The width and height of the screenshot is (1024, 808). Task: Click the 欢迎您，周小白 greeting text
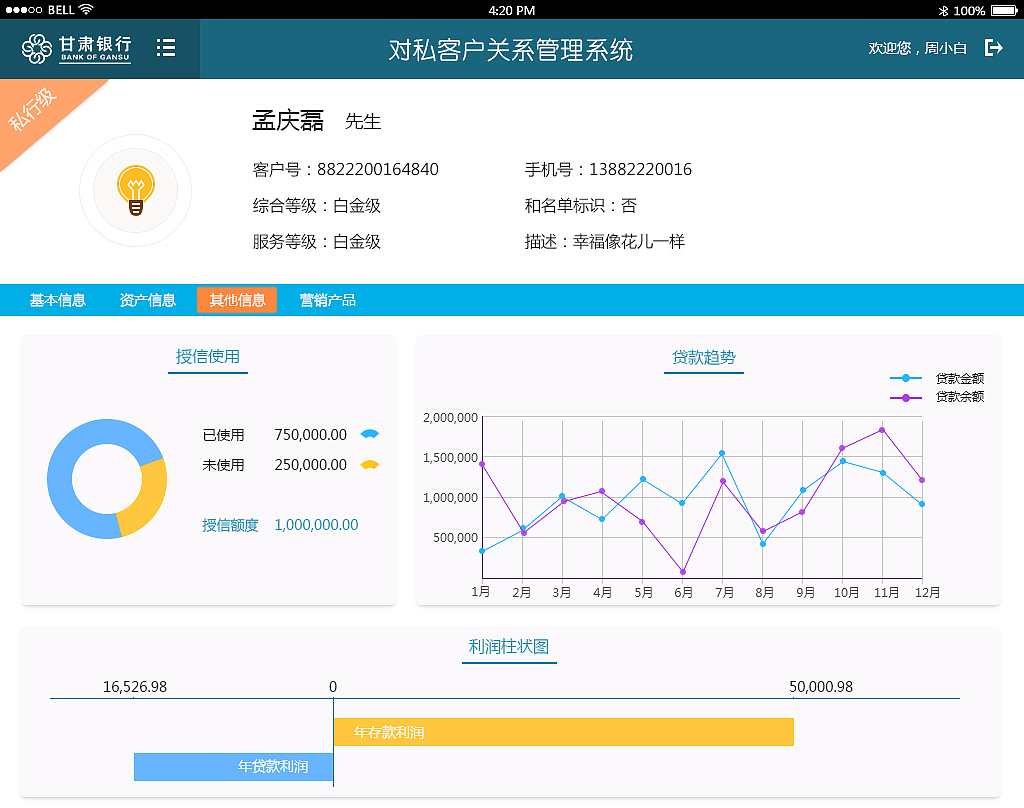914,47
